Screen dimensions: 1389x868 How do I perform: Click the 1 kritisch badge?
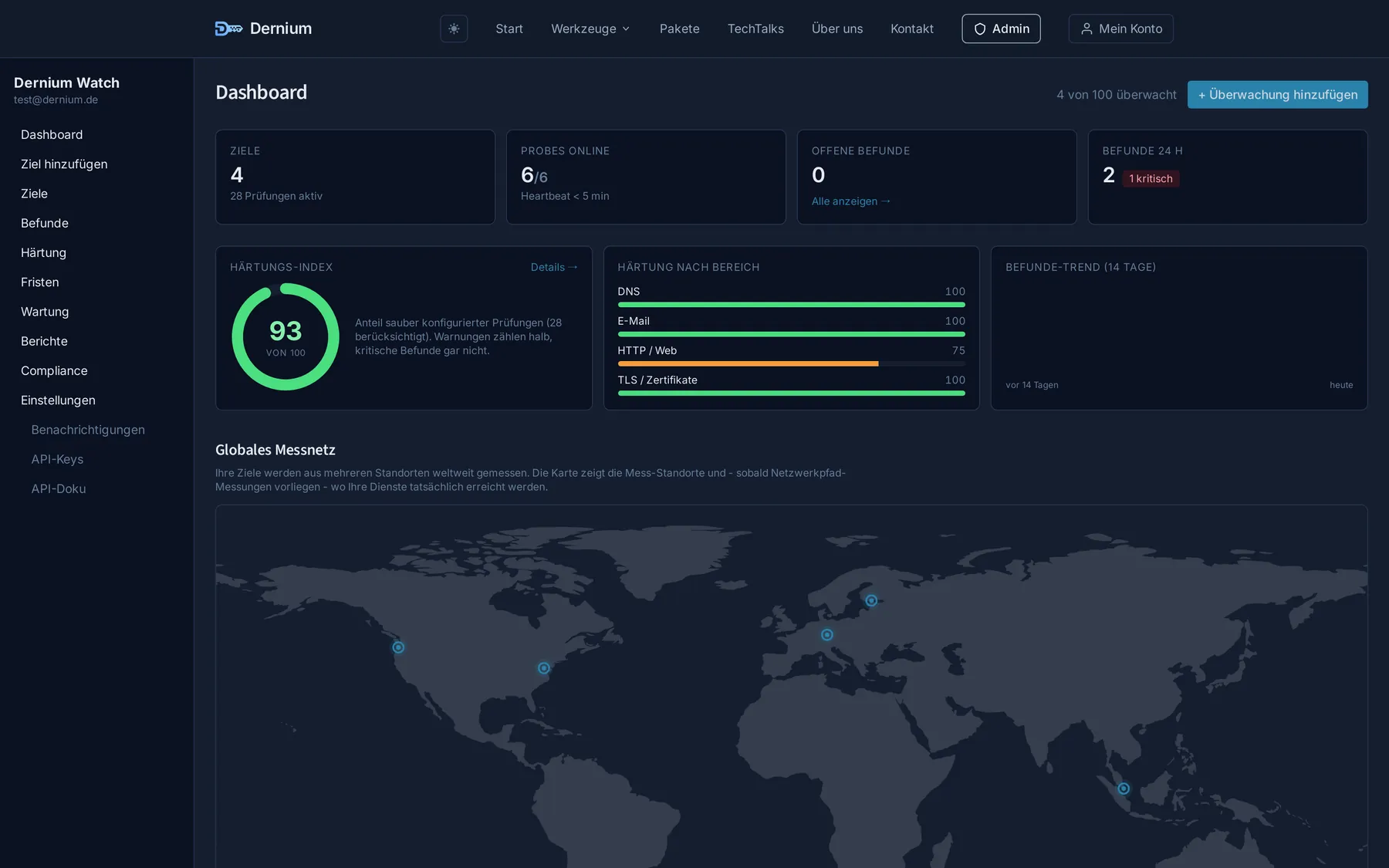[x=1151, y=178]
